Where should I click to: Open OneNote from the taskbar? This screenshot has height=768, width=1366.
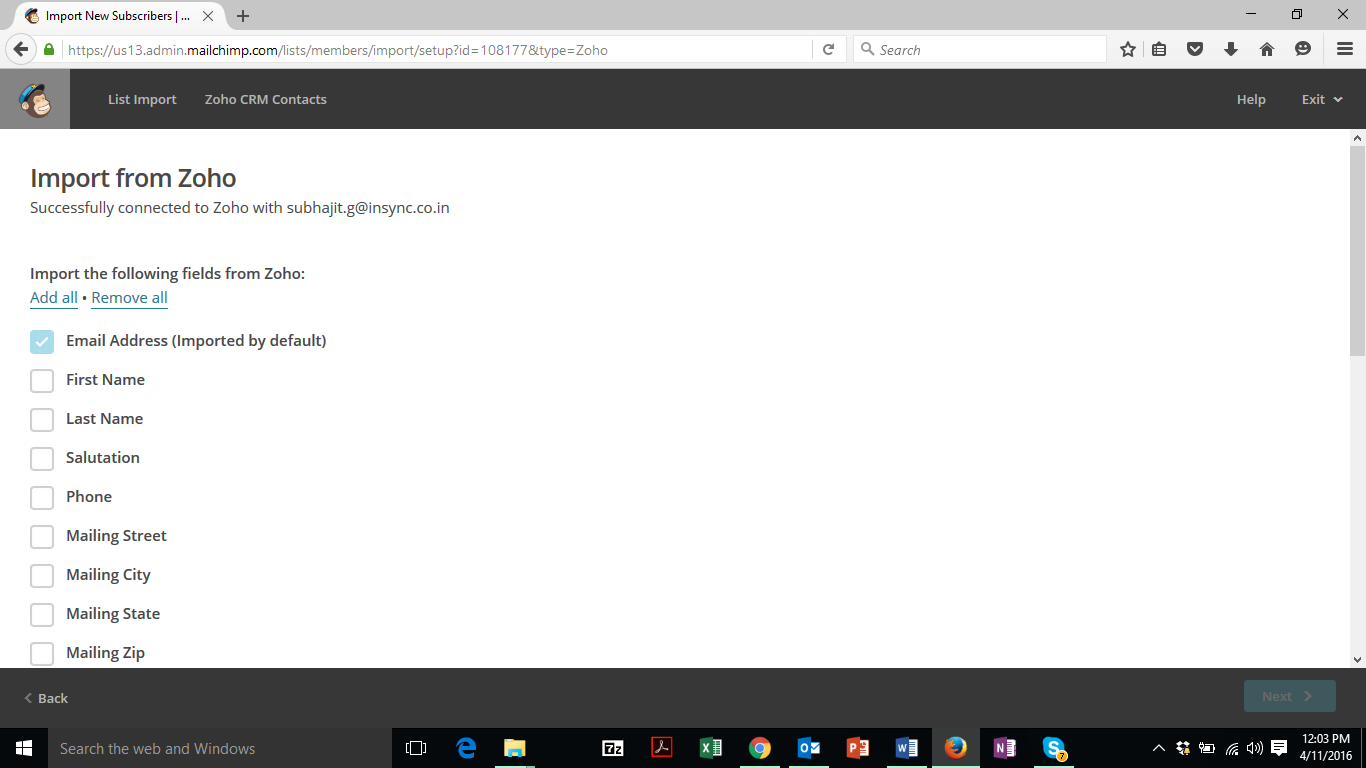click(x=1005, y=748)
